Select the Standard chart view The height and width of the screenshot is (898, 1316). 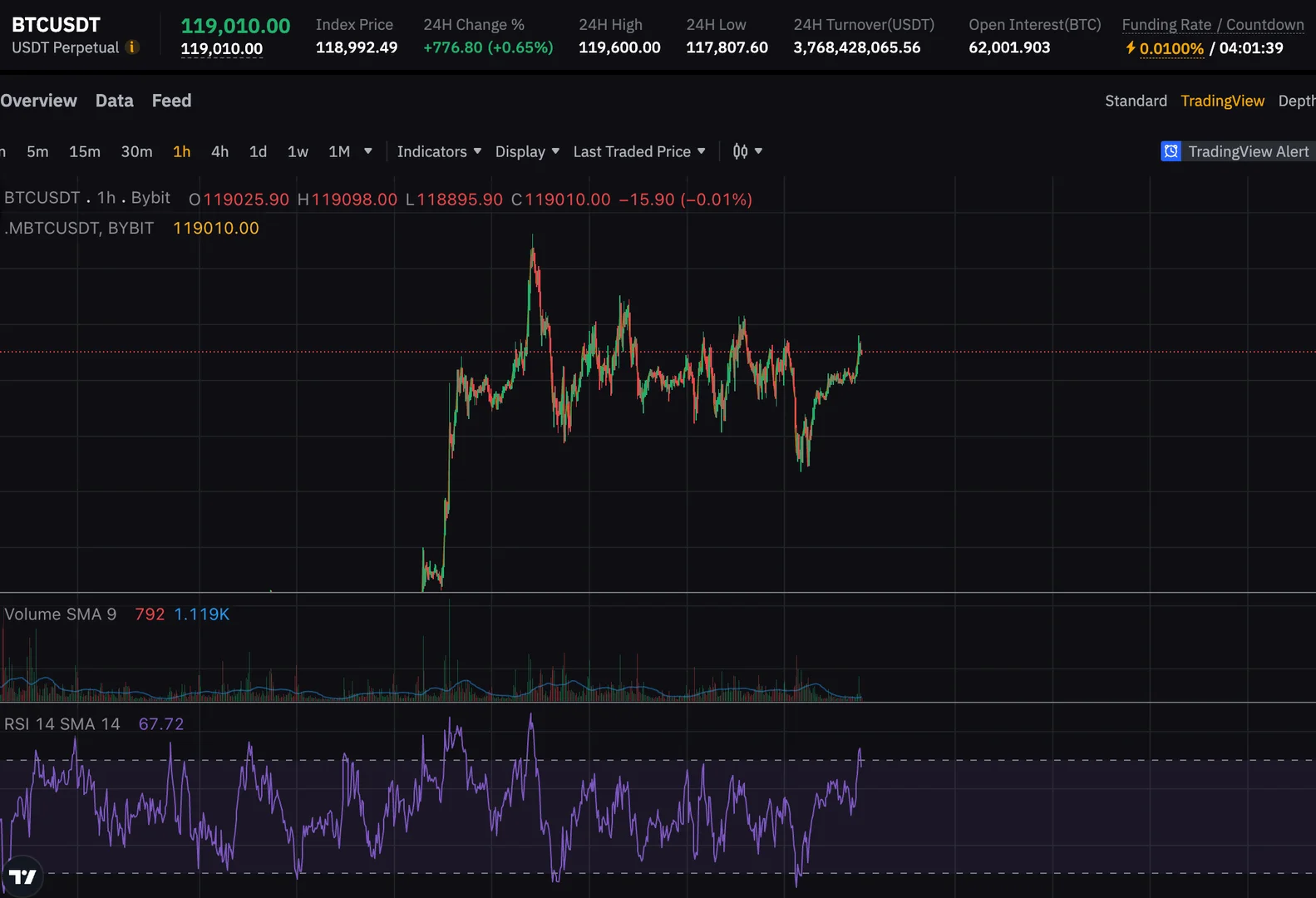point(1136,101)
